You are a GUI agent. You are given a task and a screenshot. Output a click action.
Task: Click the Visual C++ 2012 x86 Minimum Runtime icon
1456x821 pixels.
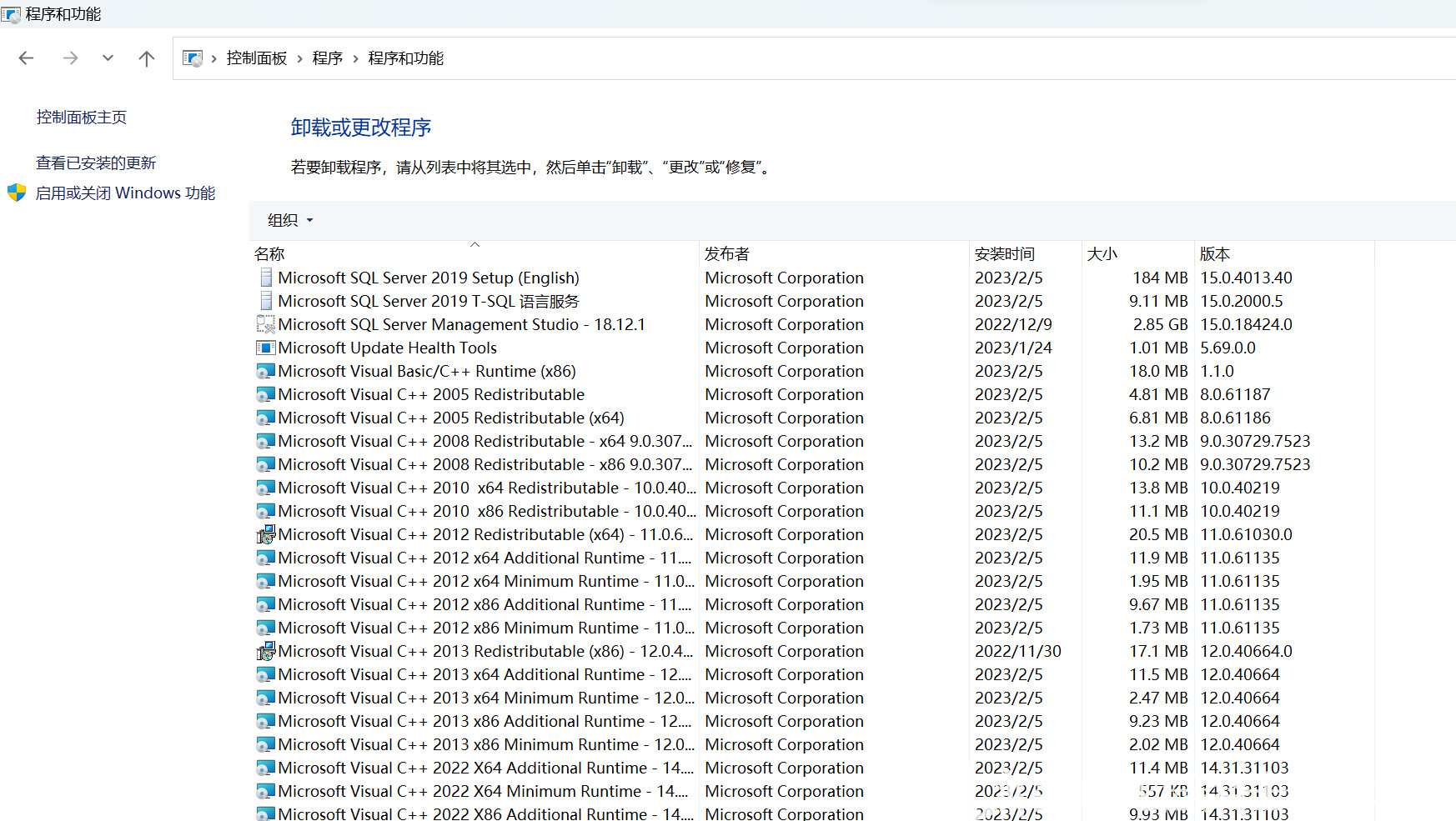266,628
